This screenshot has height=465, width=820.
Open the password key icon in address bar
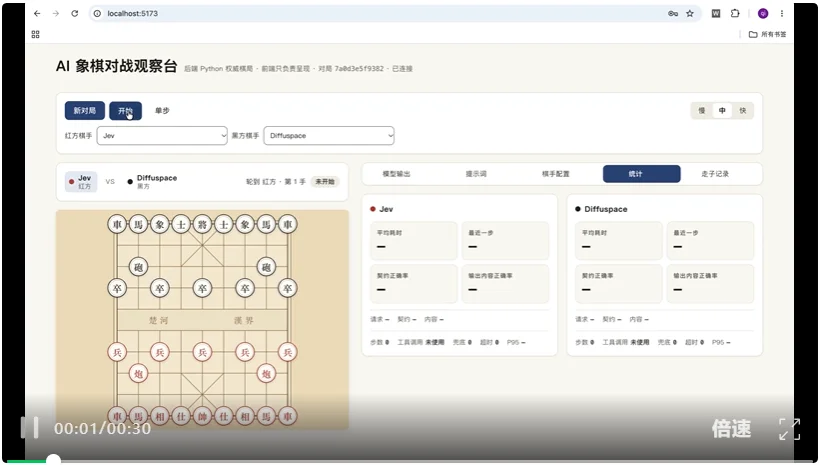[673, 14]
